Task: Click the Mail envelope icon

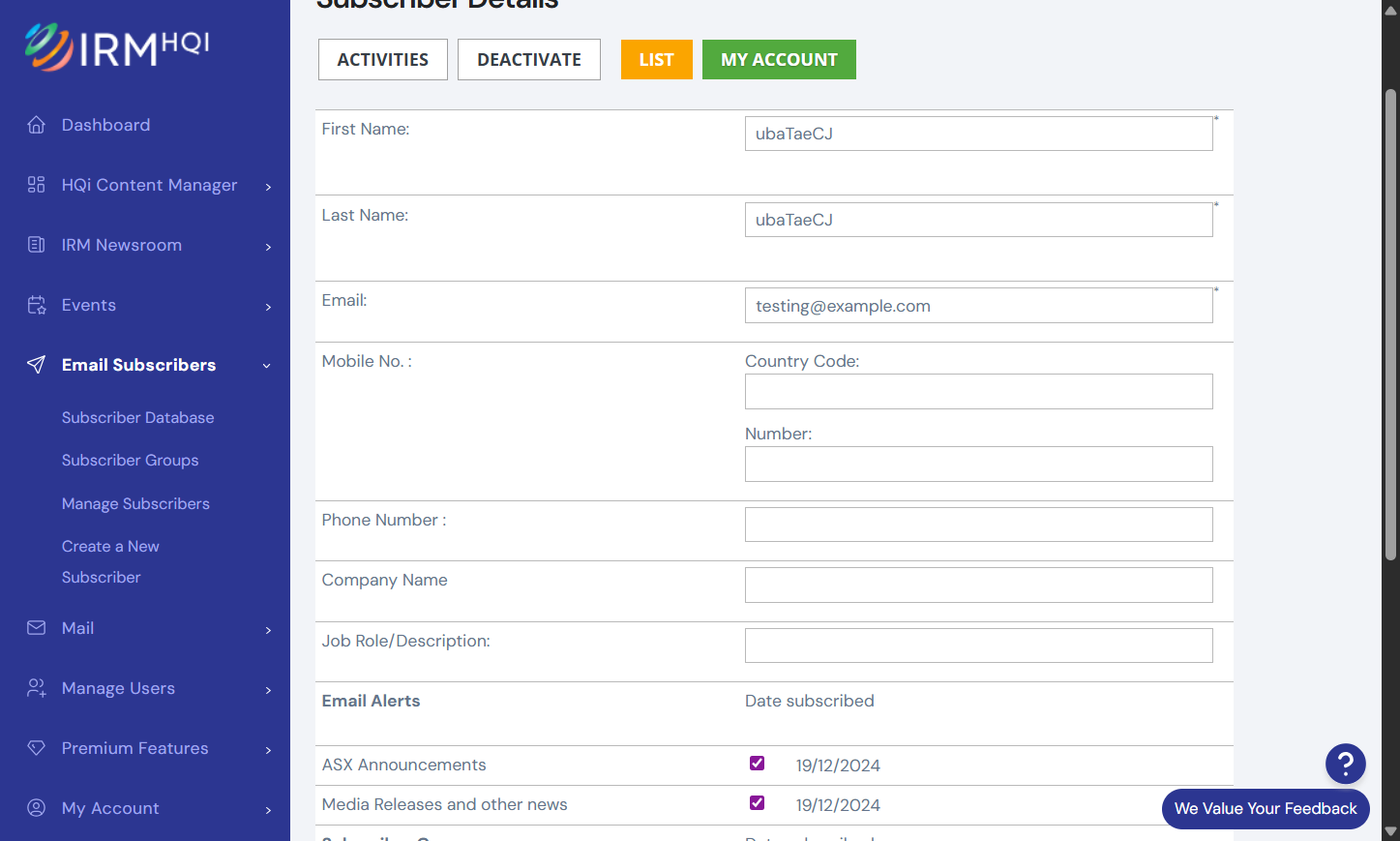Action: [x=37, y=628]
